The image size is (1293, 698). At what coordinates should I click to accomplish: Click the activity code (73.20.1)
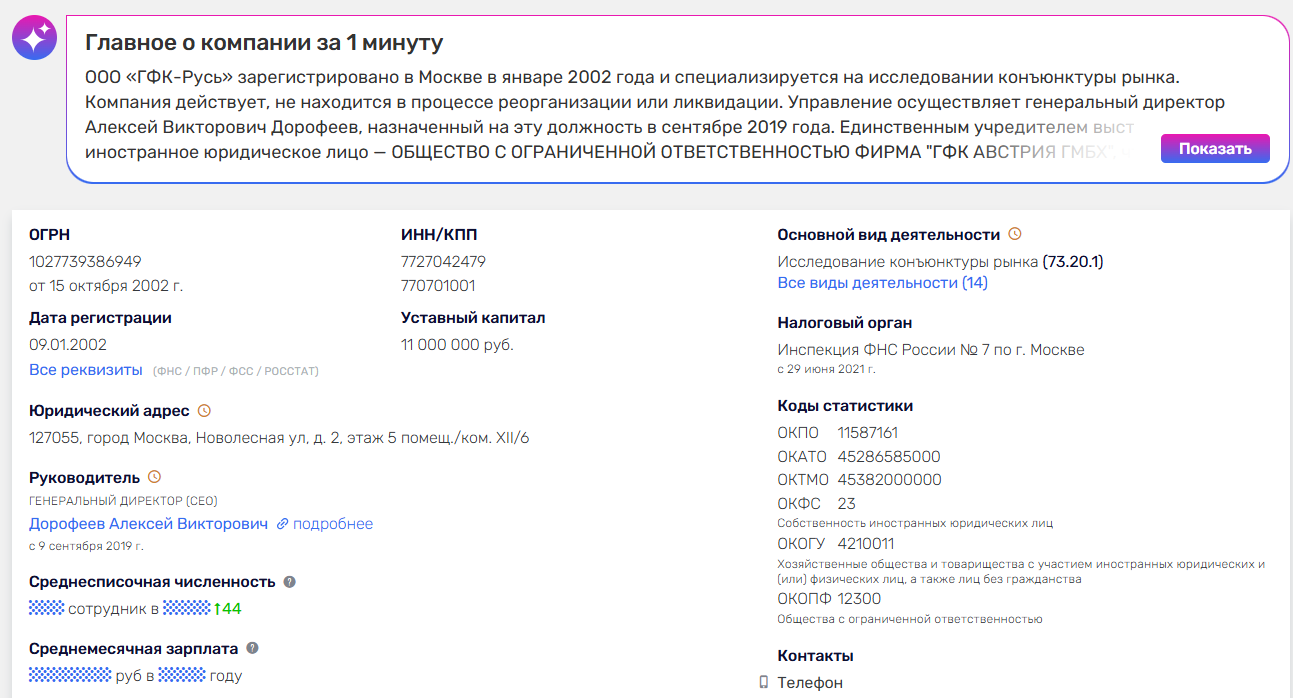pos(1073,262)
